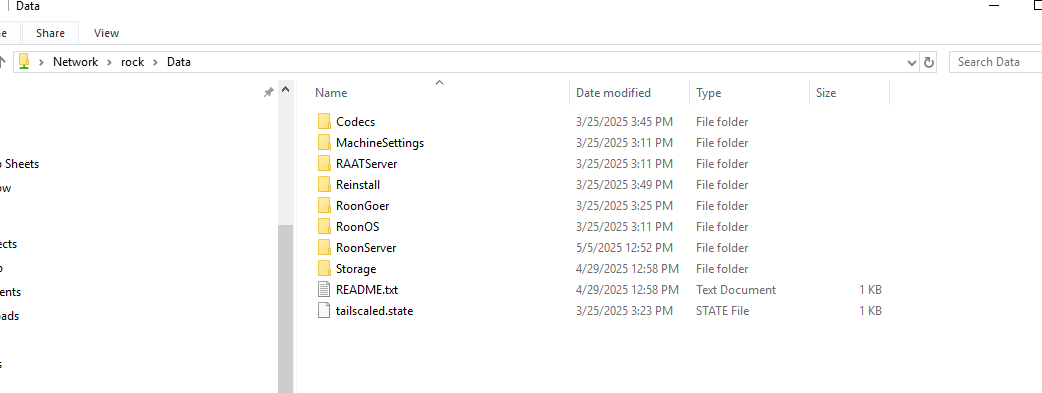Click the 3/25/2025 3:25 PM date cell
The width and height of the screenshot is (1042, 393).
tap(624, 205)
